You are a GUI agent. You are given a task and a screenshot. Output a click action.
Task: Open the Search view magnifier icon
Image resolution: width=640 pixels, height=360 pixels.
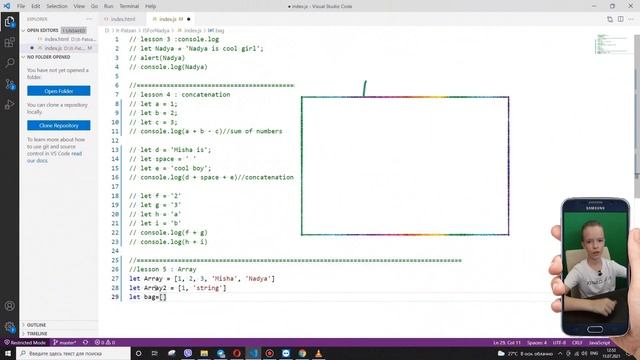click(9, 62)
